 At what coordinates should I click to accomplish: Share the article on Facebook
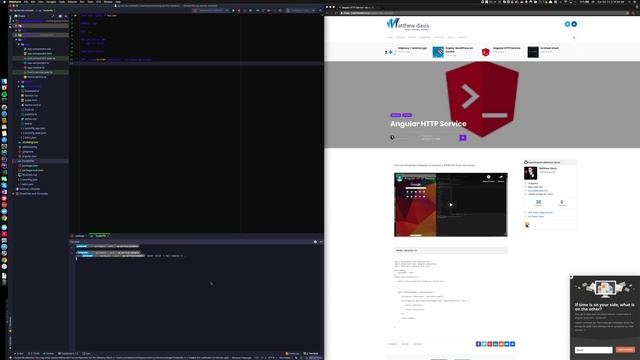478,344
